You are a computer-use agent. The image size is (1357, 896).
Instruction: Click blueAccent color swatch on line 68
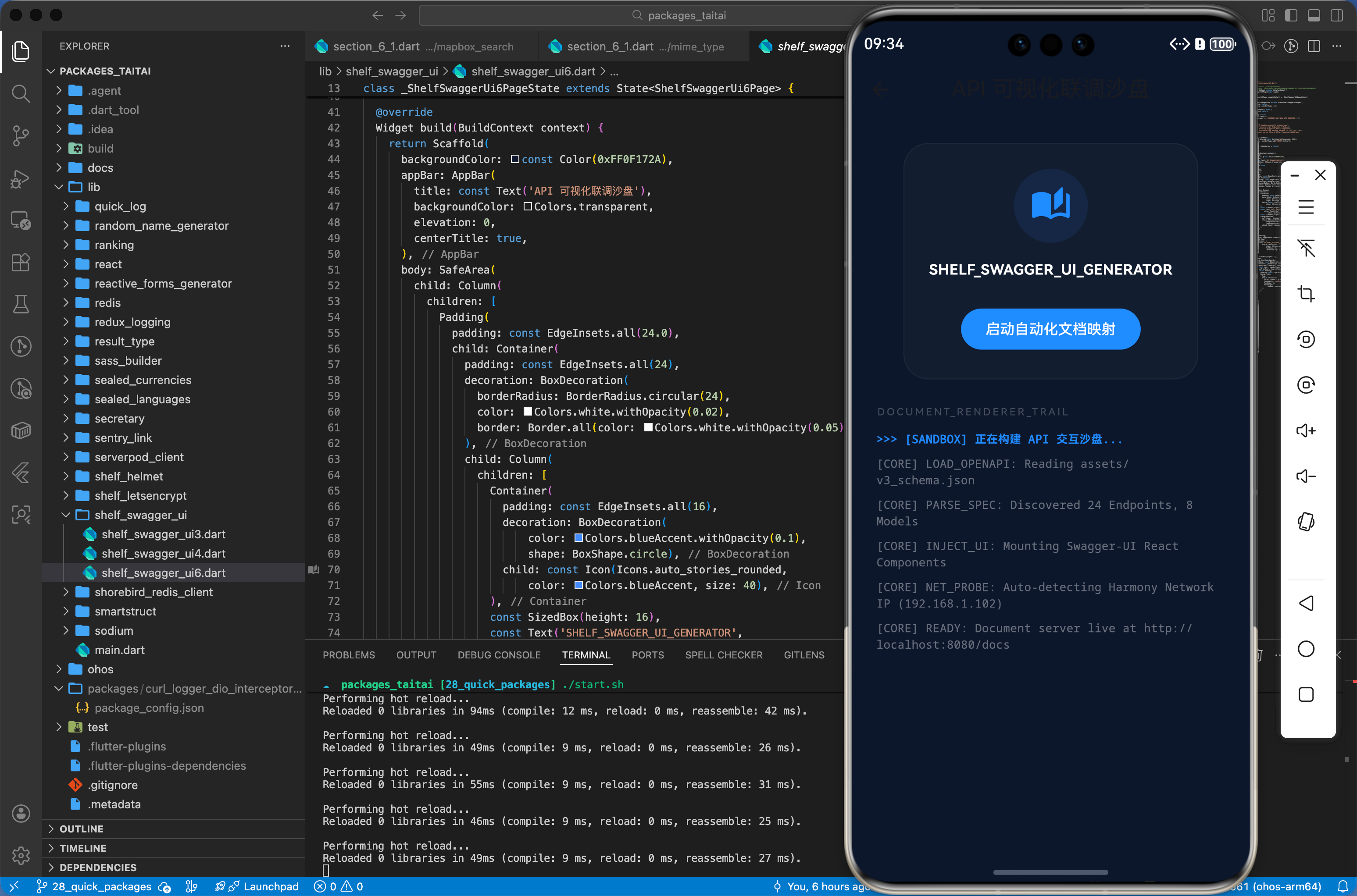point(579,538)
